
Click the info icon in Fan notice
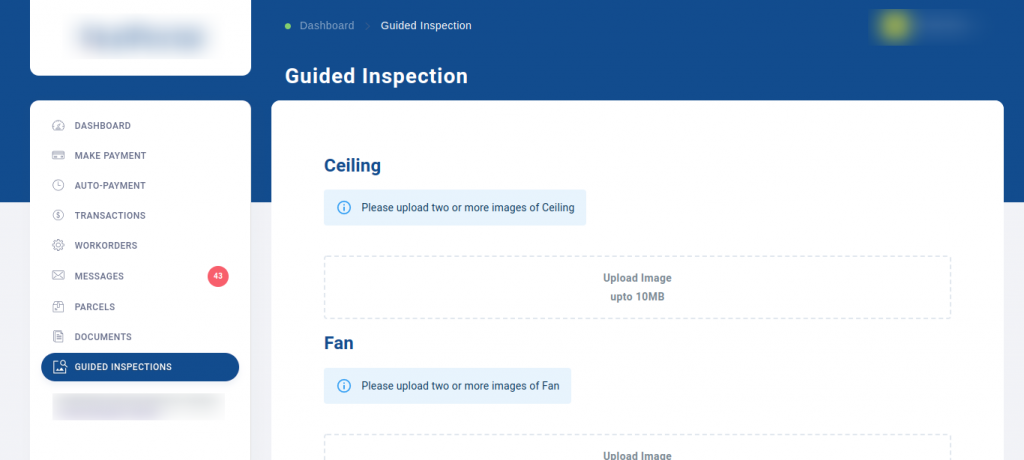pyautogui.click(x=344, y=386)
